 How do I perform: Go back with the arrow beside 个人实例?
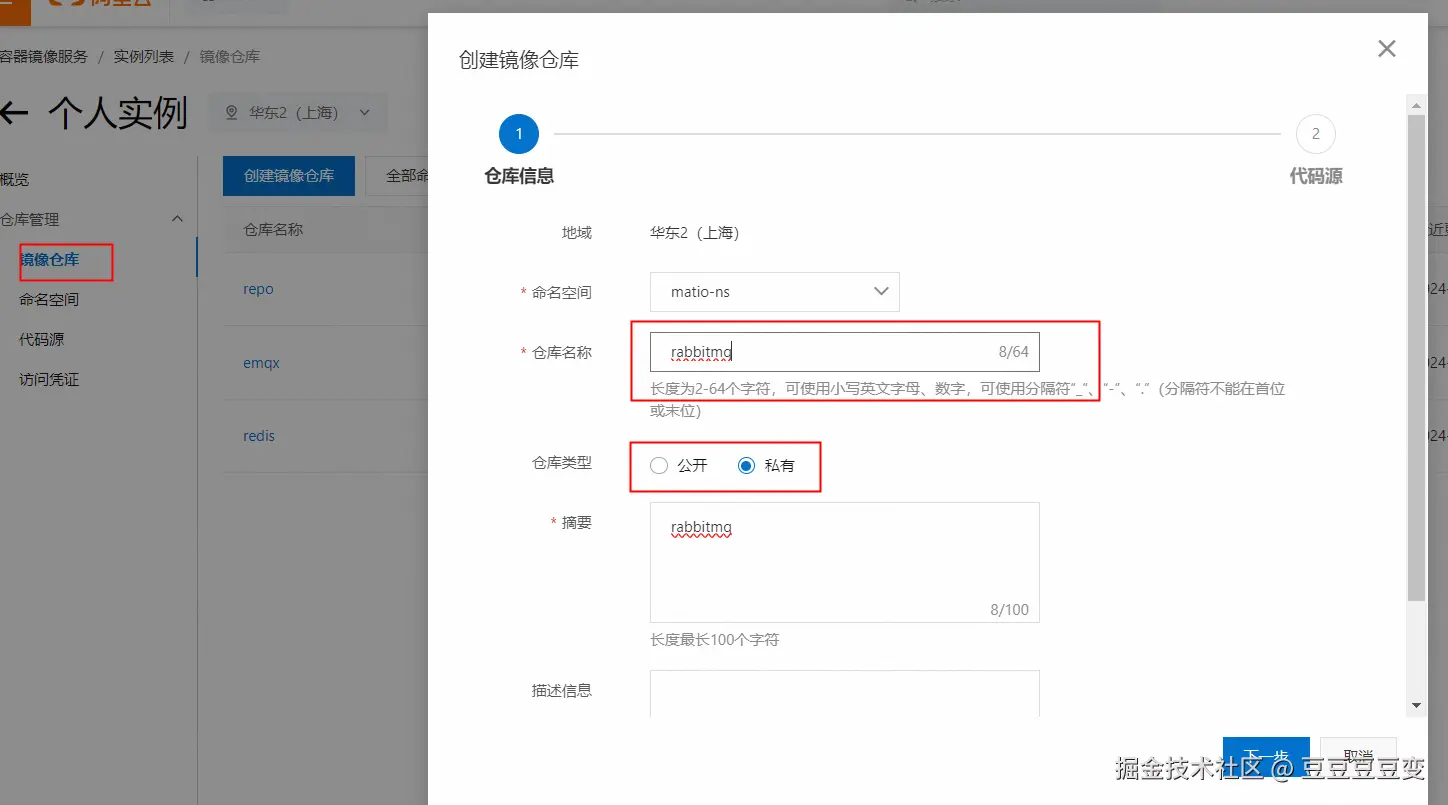(13, 113)
